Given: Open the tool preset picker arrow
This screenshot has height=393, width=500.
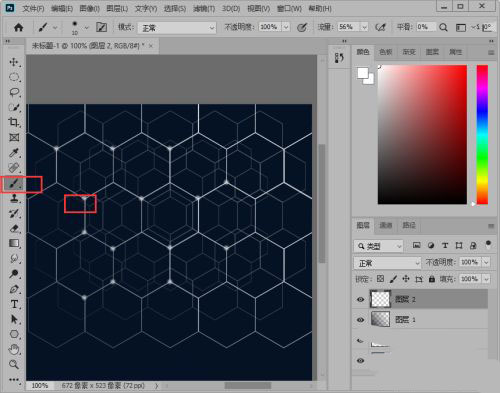Looking at the screenshot, I should [55, 28].
